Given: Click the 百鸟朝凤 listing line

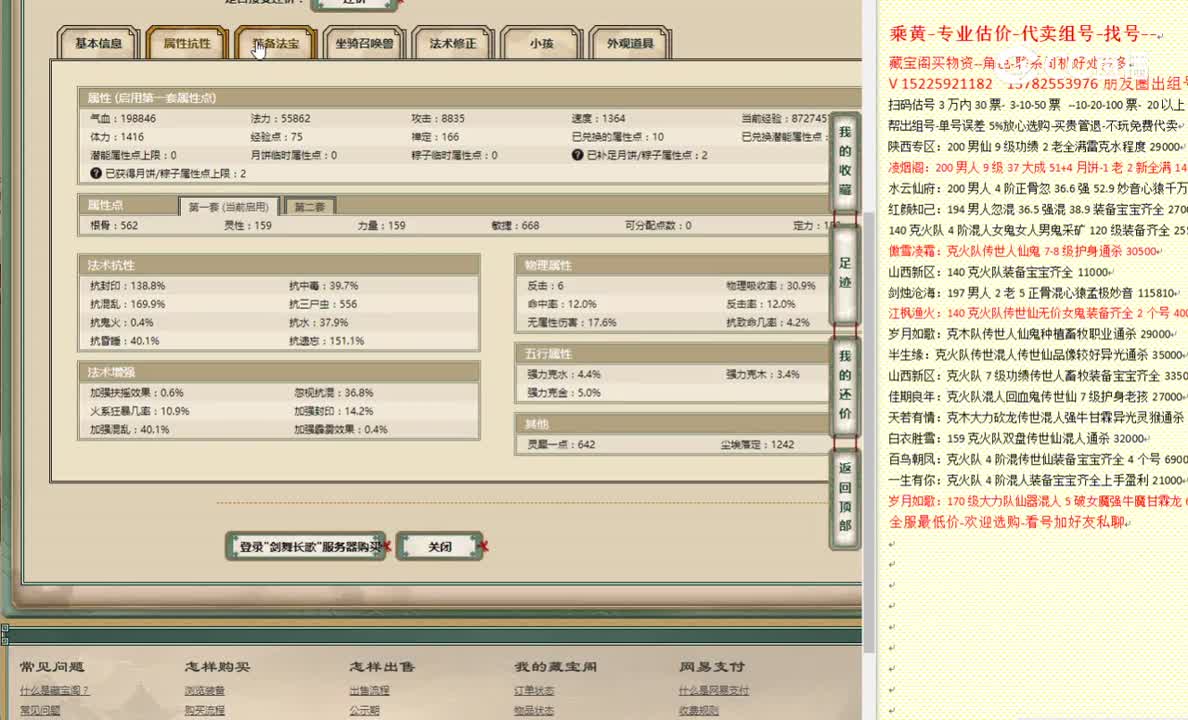Looking at the screenshot, I should (x=1038, y=459).
